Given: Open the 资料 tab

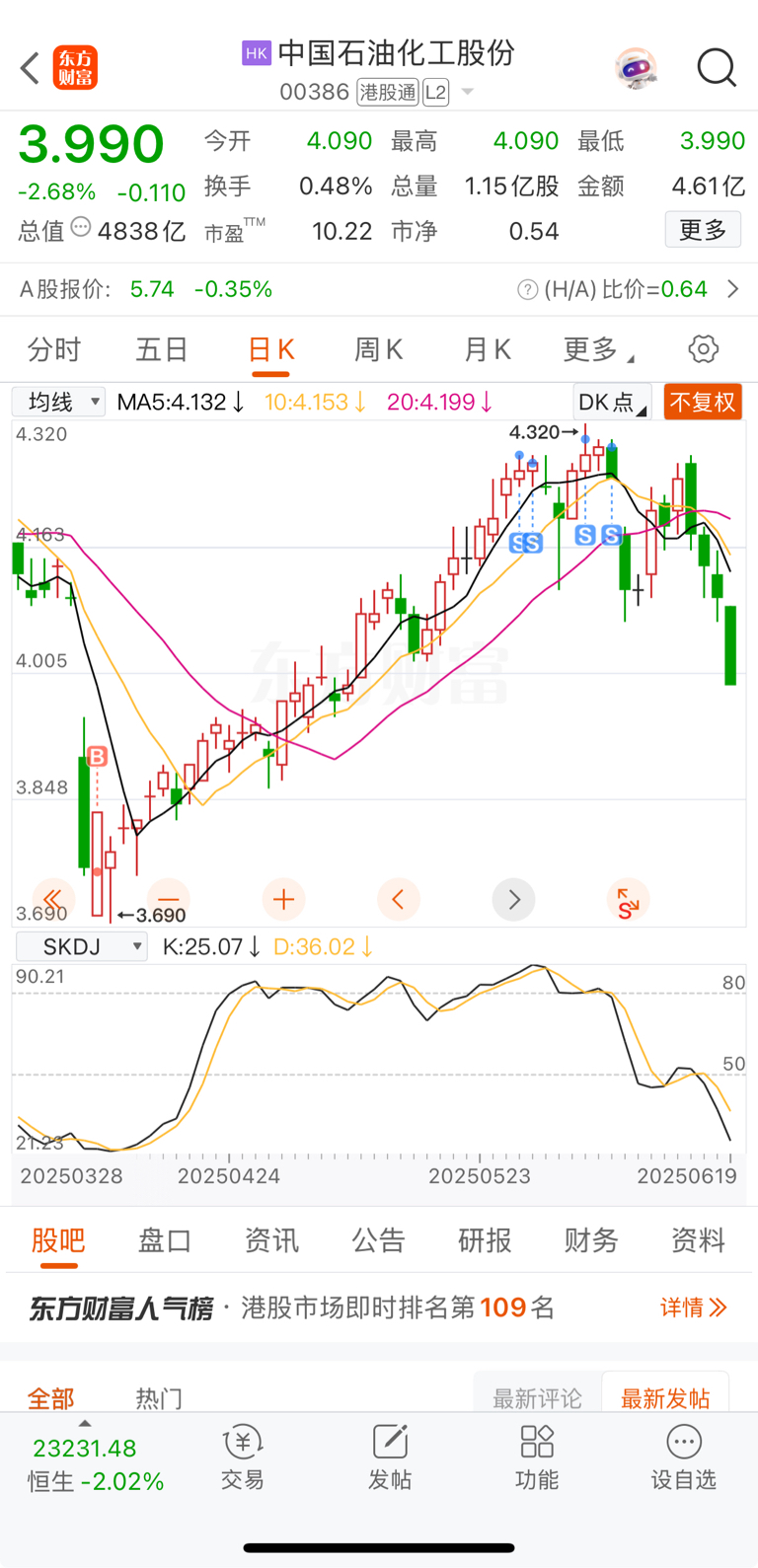Looking at the screenshot, I should coord(698,1240).
